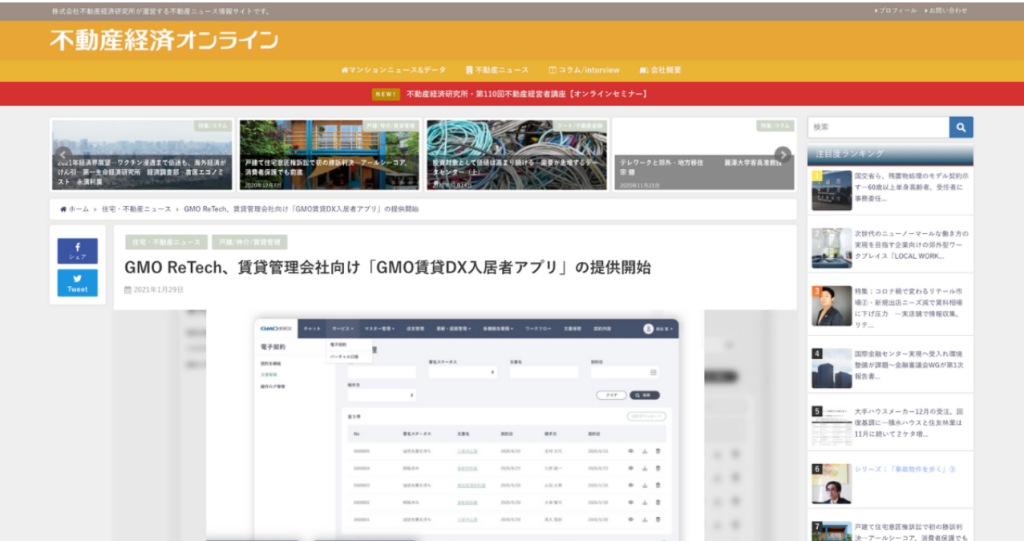Focus the 検索 search input field
The height and width of the screenshot is (541, 1024).
pos(878,127)
